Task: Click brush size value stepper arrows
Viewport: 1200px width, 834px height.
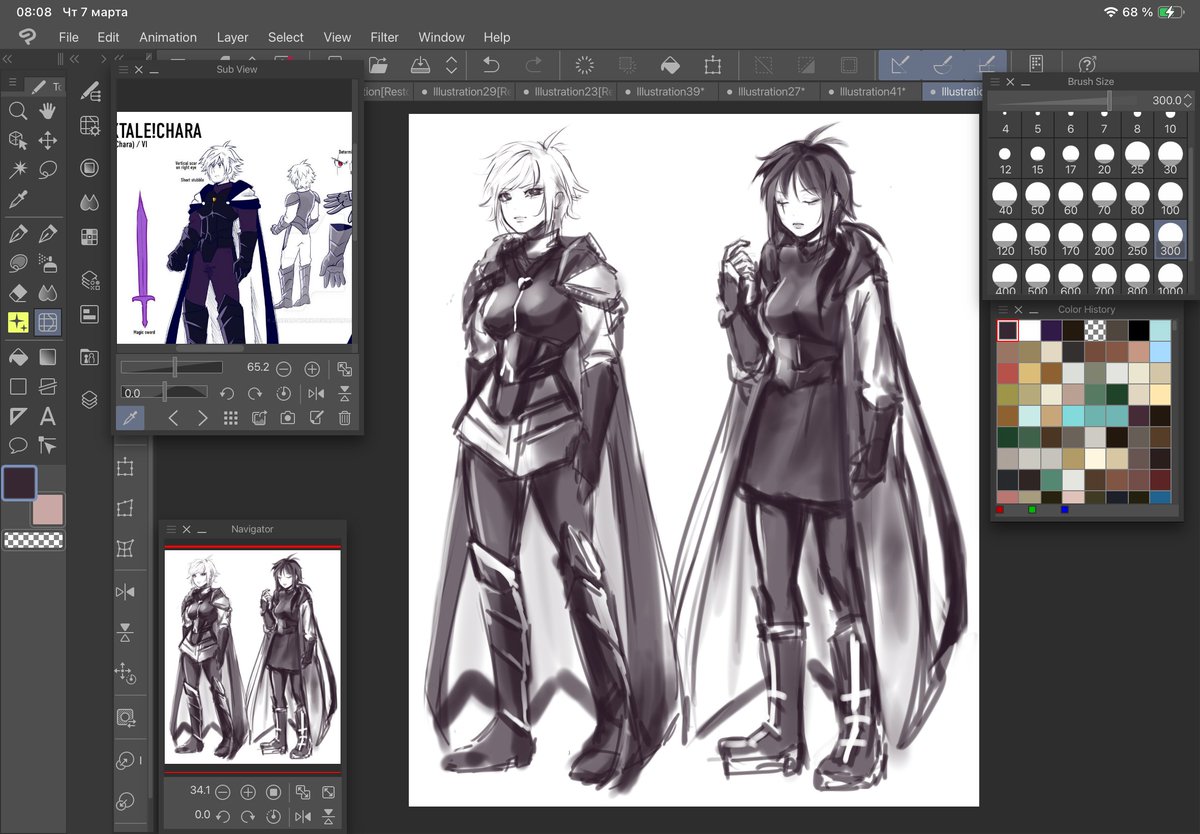Action: [1188, 101]
